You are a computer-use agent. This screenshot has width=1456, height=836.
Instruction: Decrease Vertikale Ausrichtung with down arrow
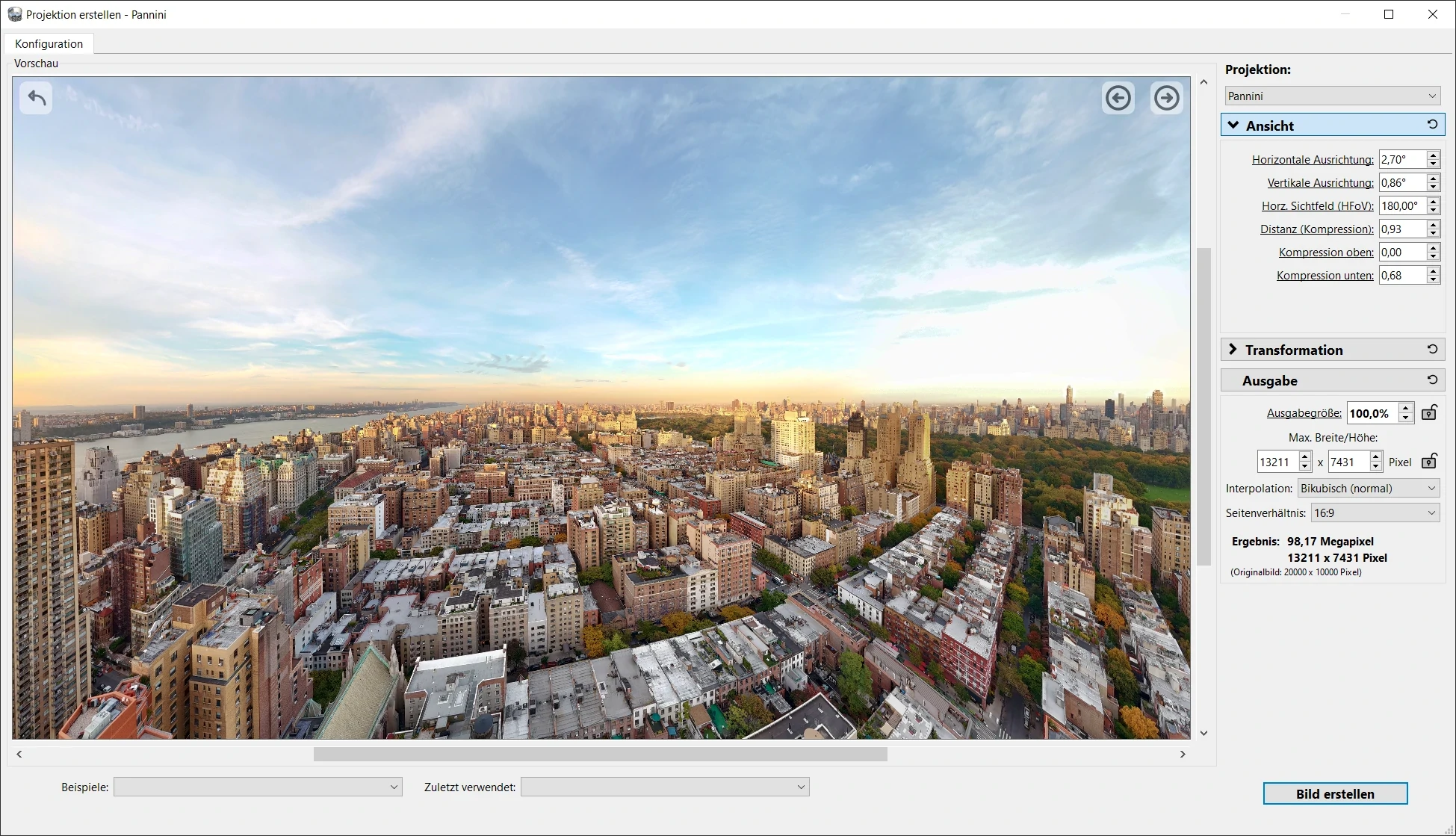[1433, 188]
